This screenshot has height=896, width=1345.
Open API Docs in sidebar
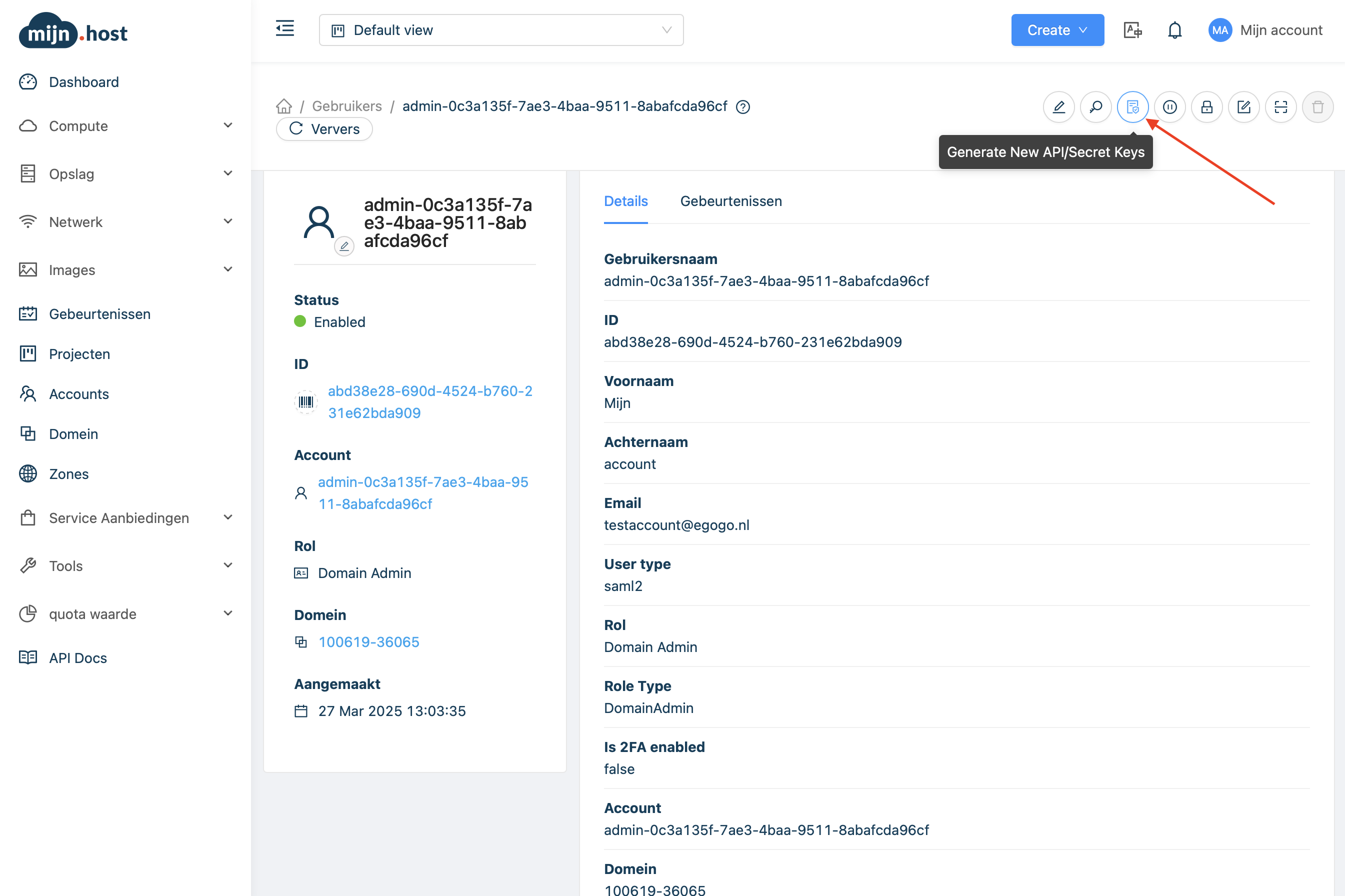tap(77, 657)
